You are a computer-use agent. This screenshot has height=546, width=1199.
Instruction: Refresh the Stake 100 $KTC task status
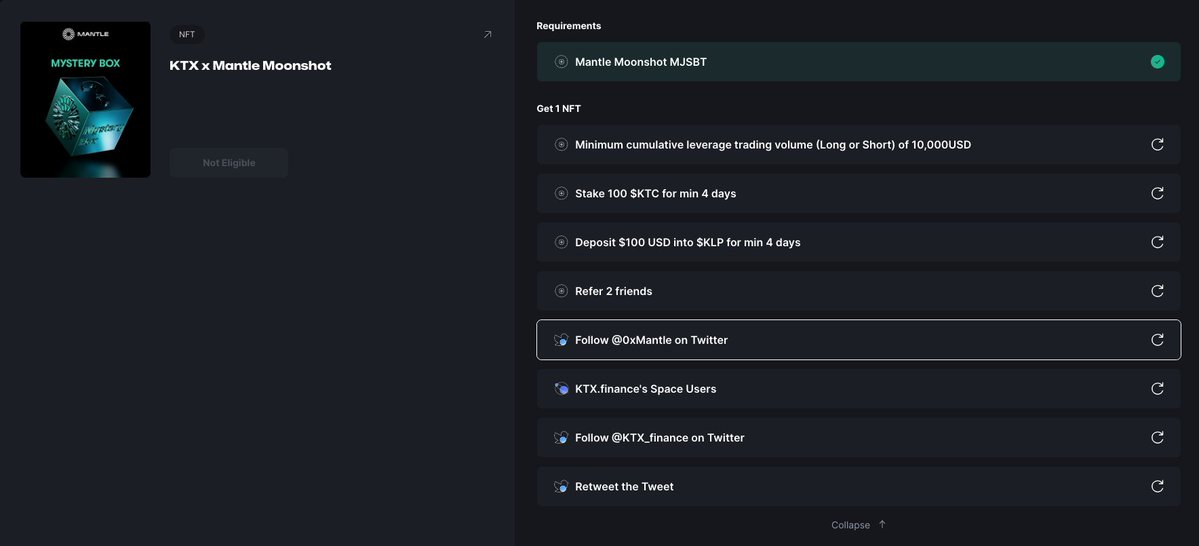click(x=1157, y=193)
